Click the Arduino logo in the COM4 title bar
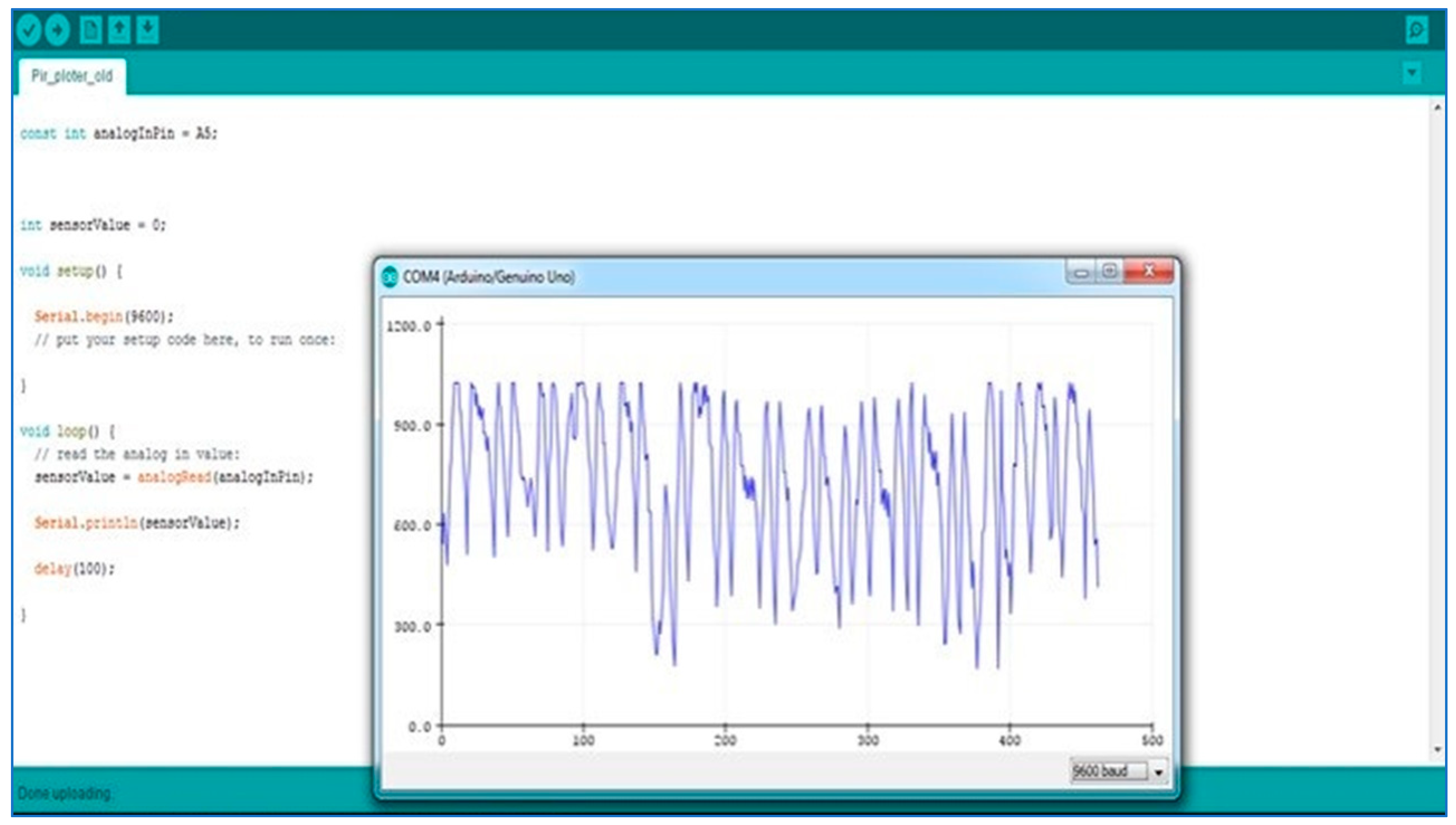Image resolution: width=1456 pixels, height=825 pixels. coord(390,277)
